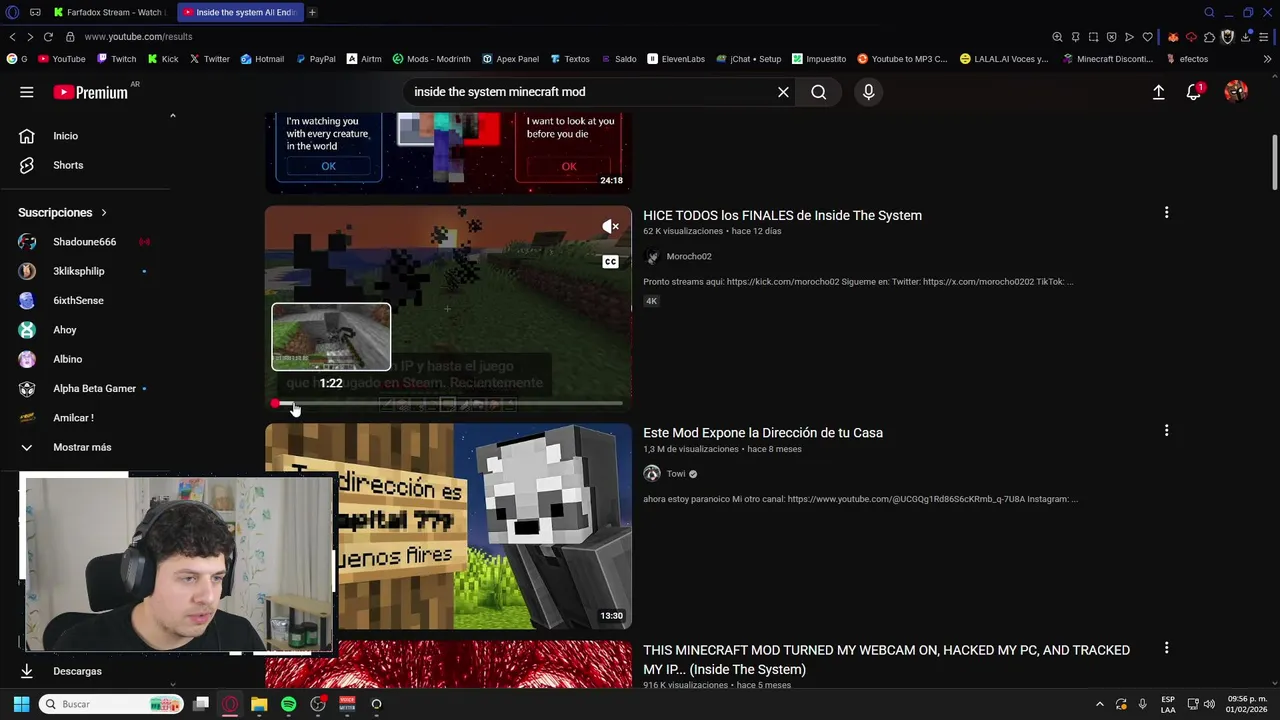Open Este Mod Expone la Dirección video title

pos(763,433)
